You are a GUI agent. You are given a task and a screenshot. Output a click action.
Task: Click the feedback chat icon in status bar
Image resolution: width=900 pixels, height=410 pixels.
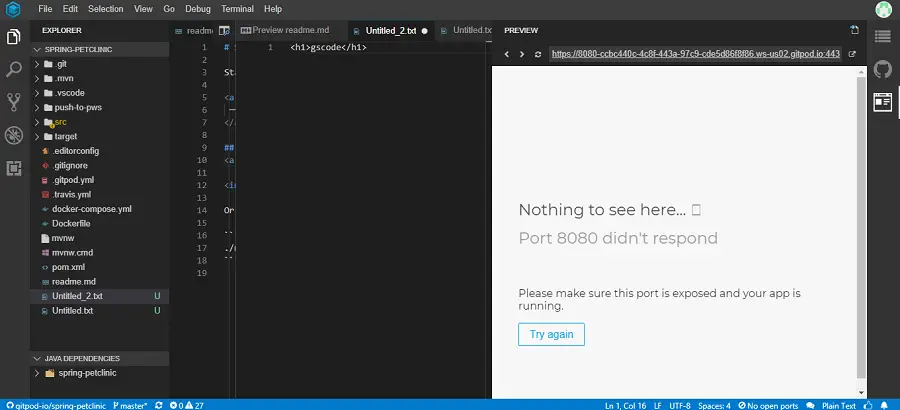click(810, 405)
